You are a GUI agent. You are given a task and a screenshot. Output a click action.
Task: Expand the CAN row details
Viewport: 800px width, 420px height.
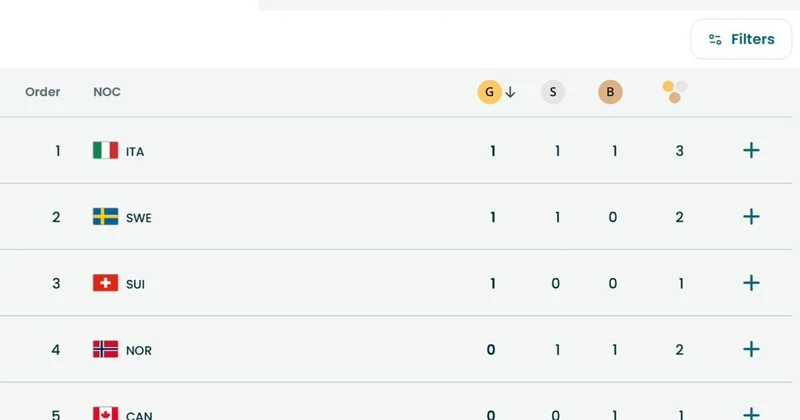pos(752,413)
